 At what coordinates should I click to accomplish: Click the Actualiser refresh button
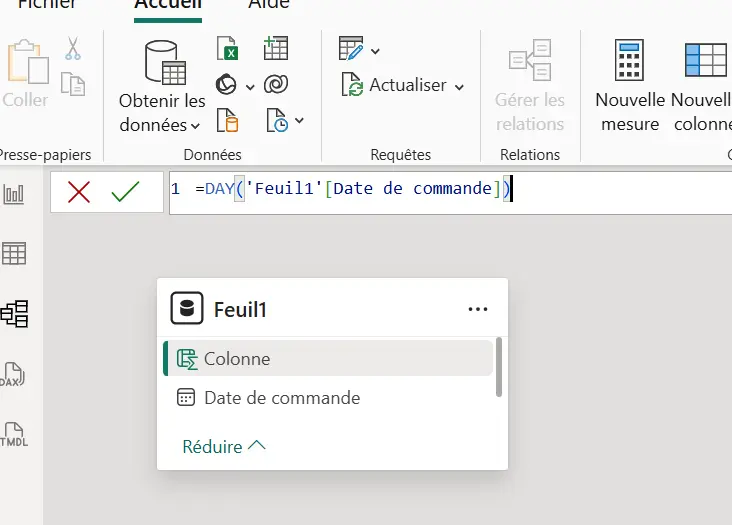point(394,85)
